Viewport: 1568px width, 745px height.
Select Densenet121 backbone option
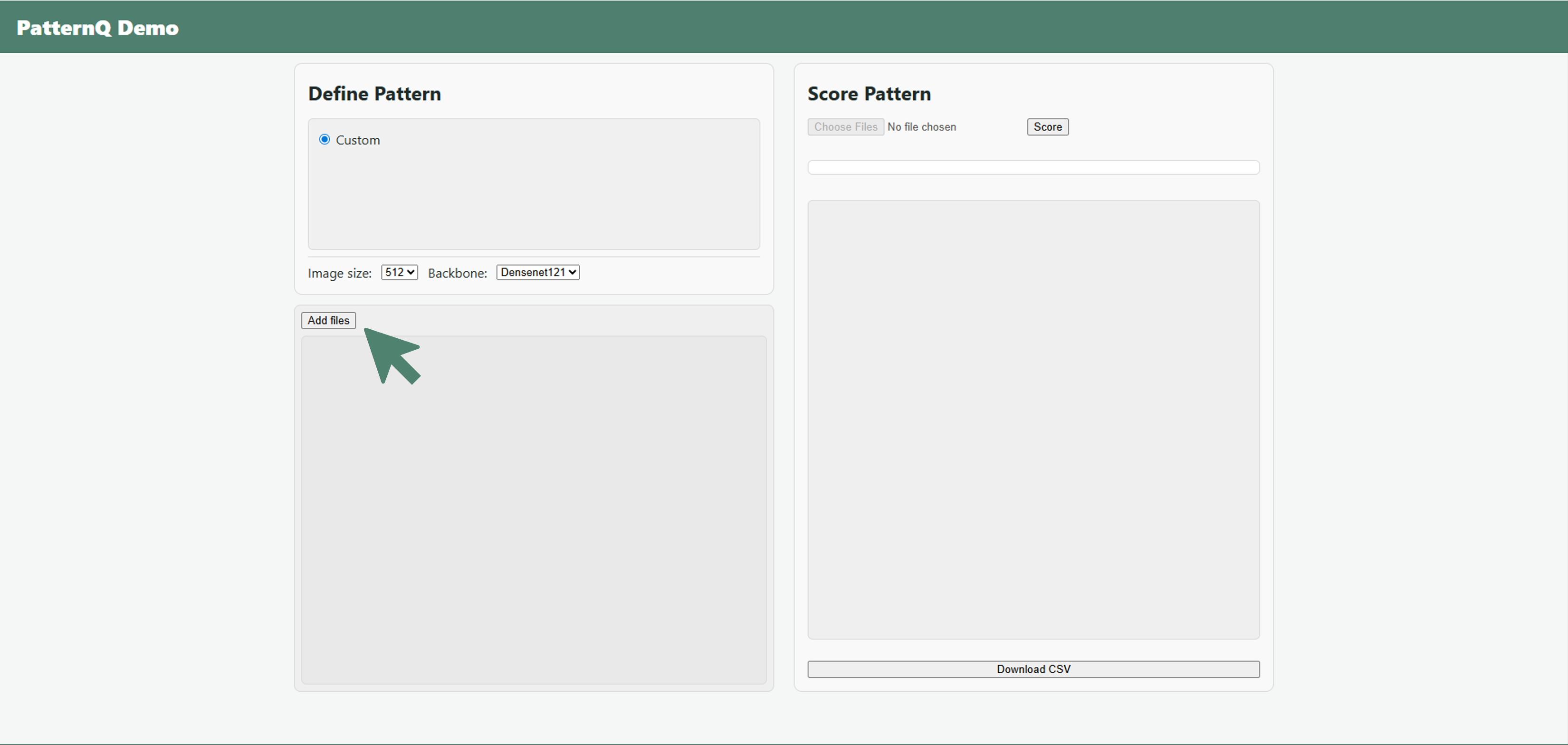pyautogui.click(x=537, y=272)
